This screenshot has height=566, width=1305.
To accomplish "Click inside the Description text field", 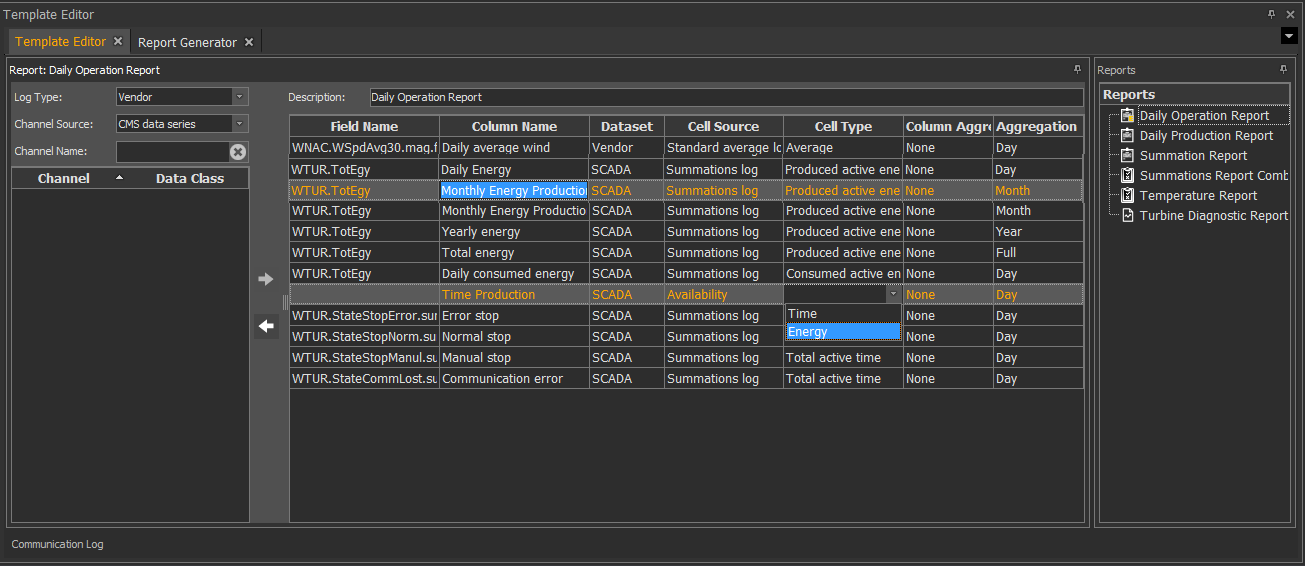I will coord(725,98).
